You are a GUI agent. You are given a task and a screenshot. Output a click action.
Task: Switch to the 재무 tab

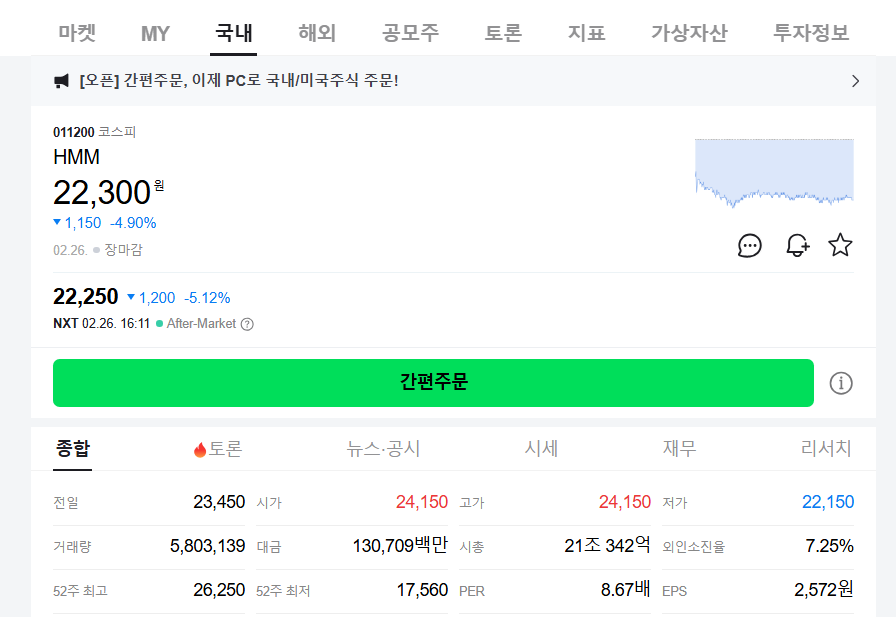pyautogui.click(x=679, y=449)
